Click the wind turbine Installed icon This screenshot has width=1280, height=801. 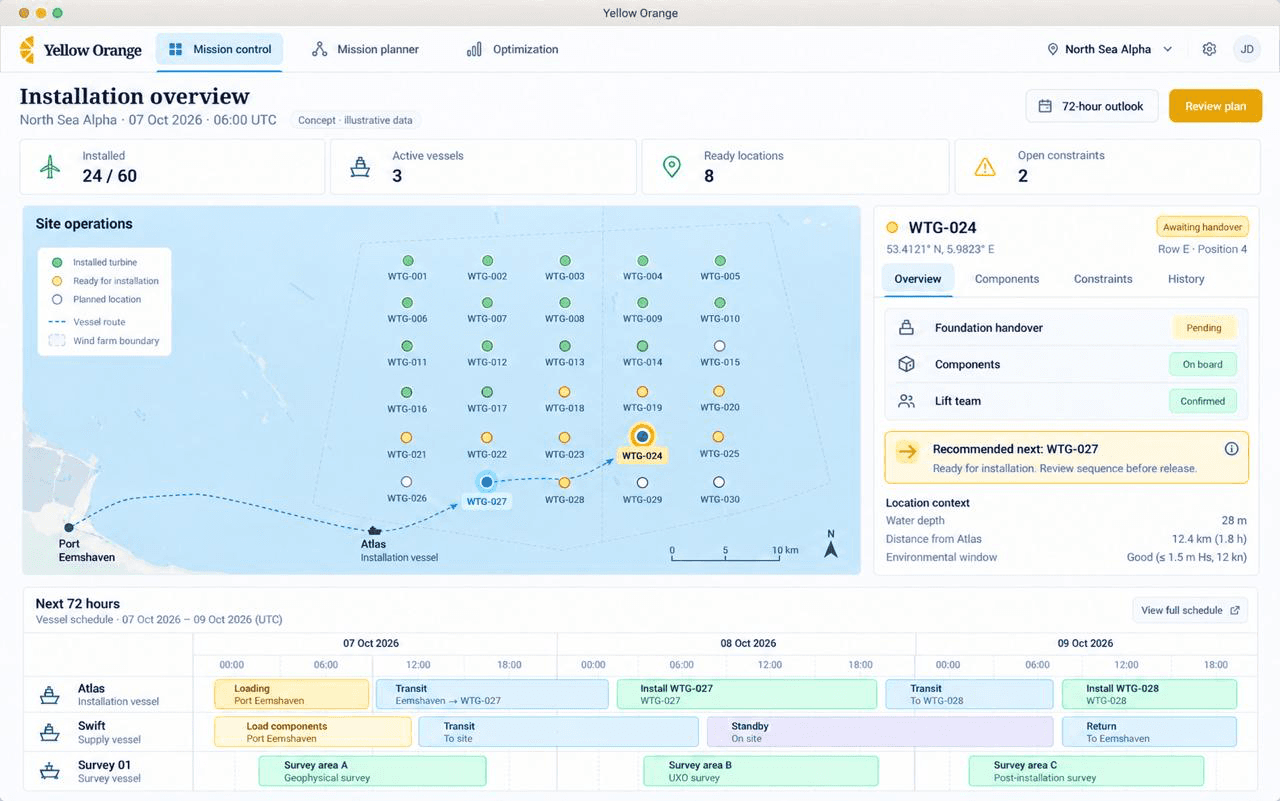pos(50,166)
